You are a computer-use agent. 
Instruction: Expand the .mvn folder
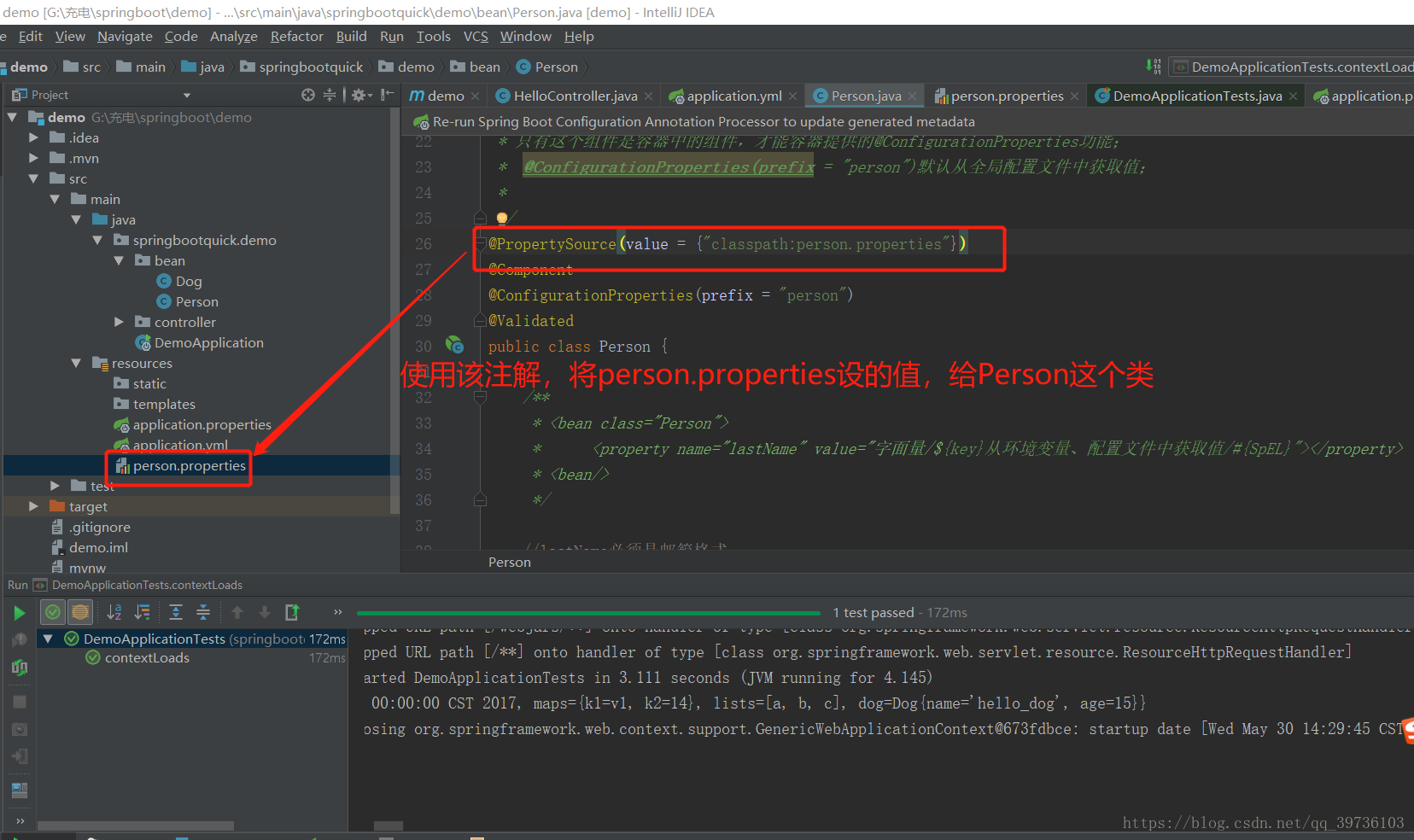point(33,158)
